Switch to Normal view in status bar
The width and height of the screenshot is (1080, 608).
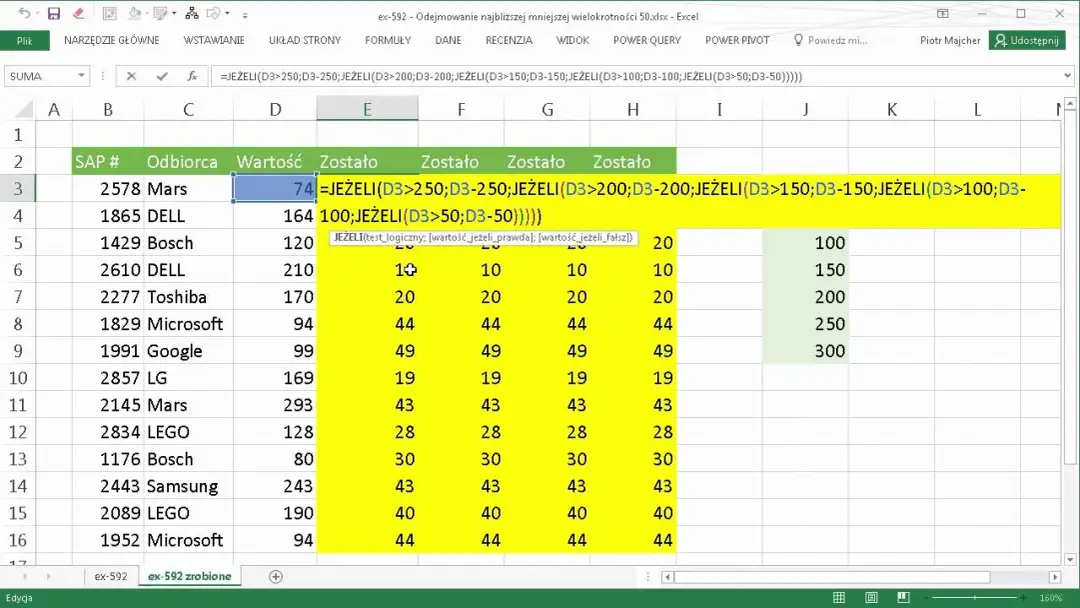click(x=839, y=598)
